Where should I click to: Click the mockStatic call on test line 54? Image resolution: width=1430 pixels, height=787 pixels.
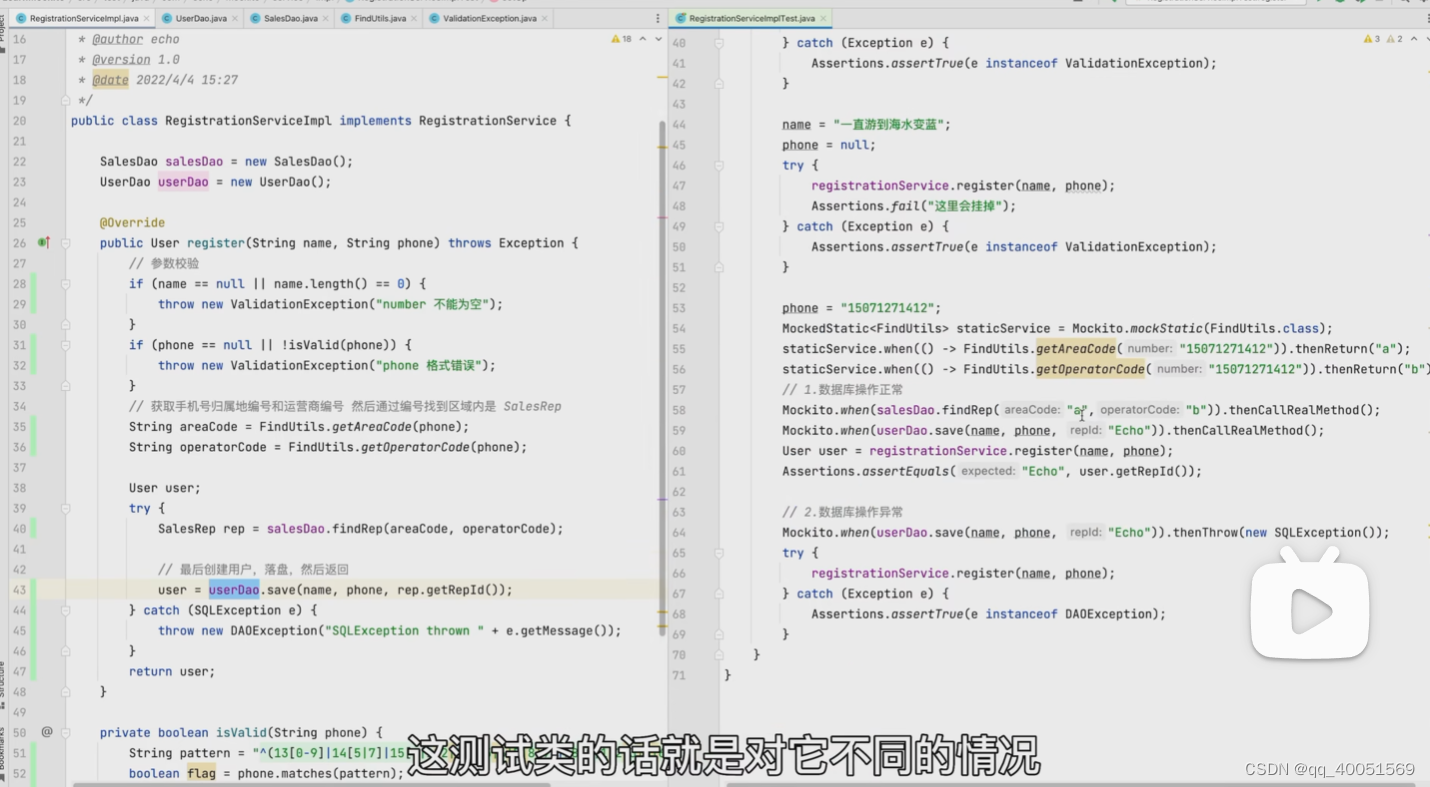[1165, 328]
